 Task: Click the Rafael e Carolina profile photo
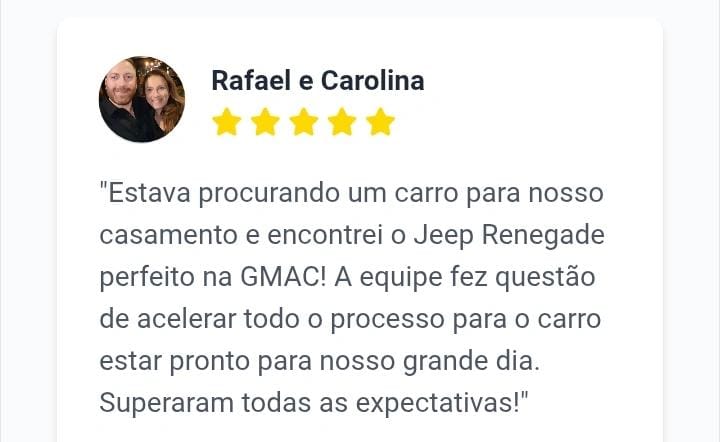tap(141, 99)
